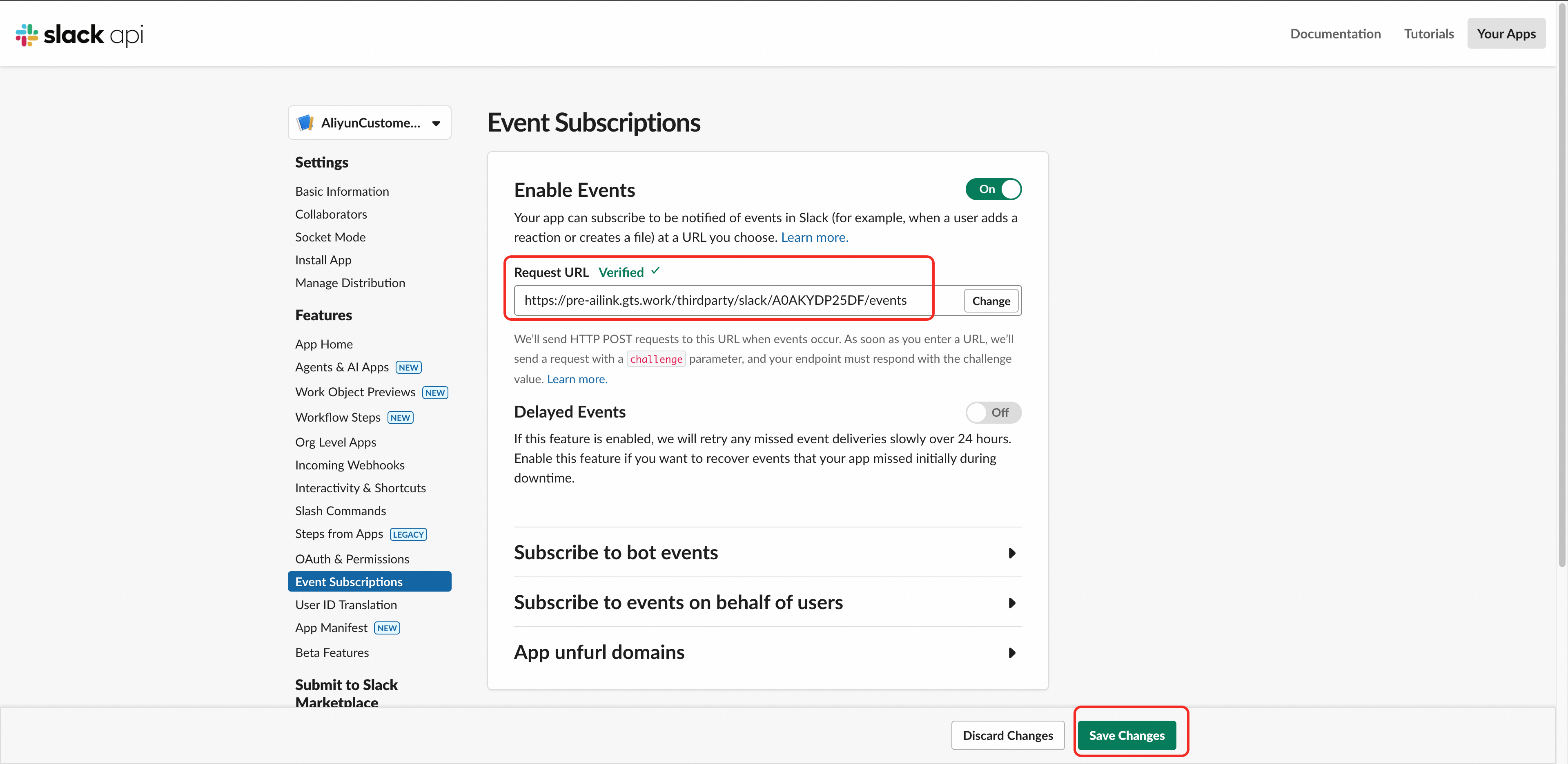
Task: Click the Submit to Slack Marketplace heading
Action: 346,693
